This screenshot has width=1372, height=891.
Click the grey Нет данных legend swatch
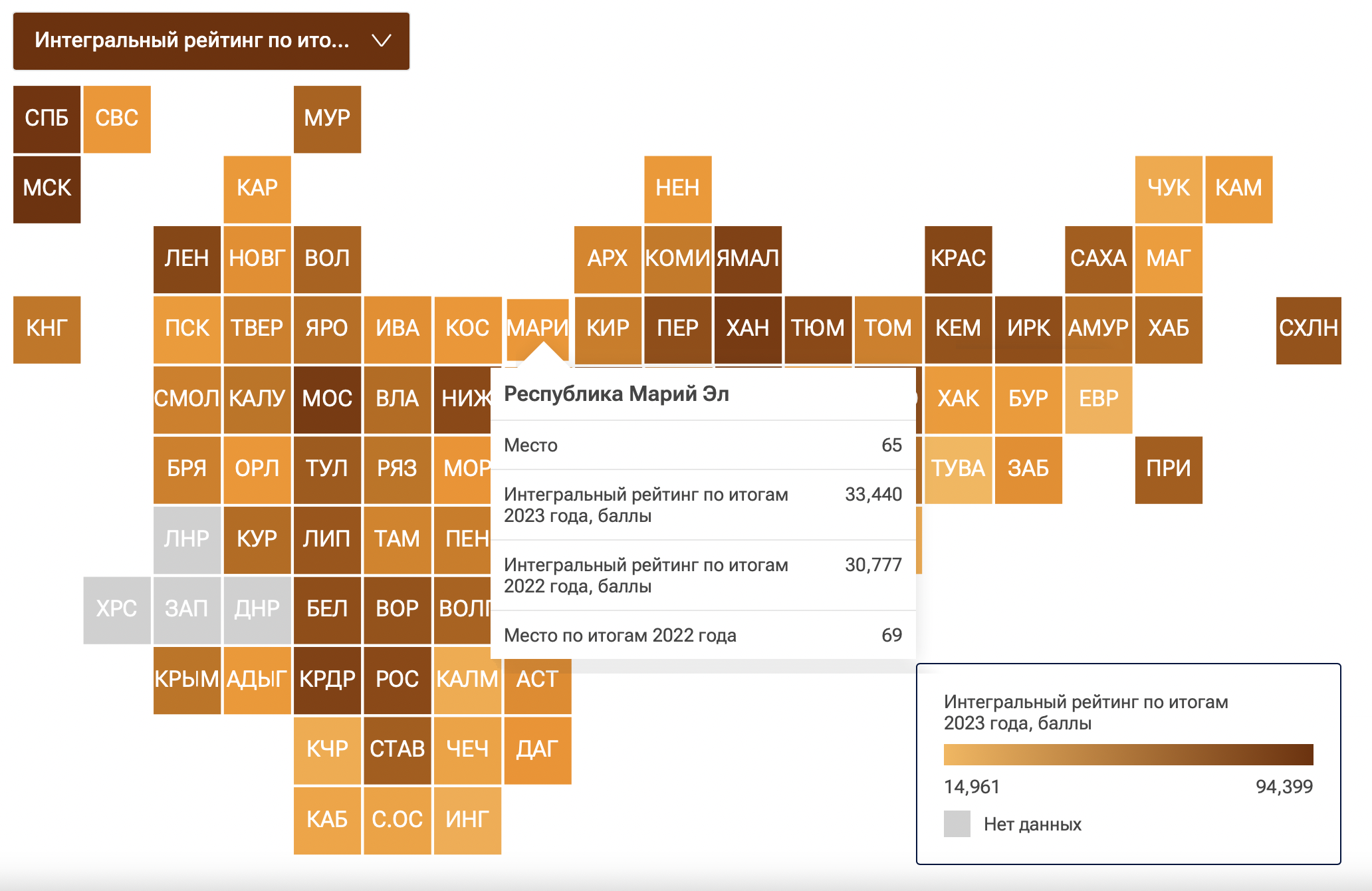pos(957,824)
